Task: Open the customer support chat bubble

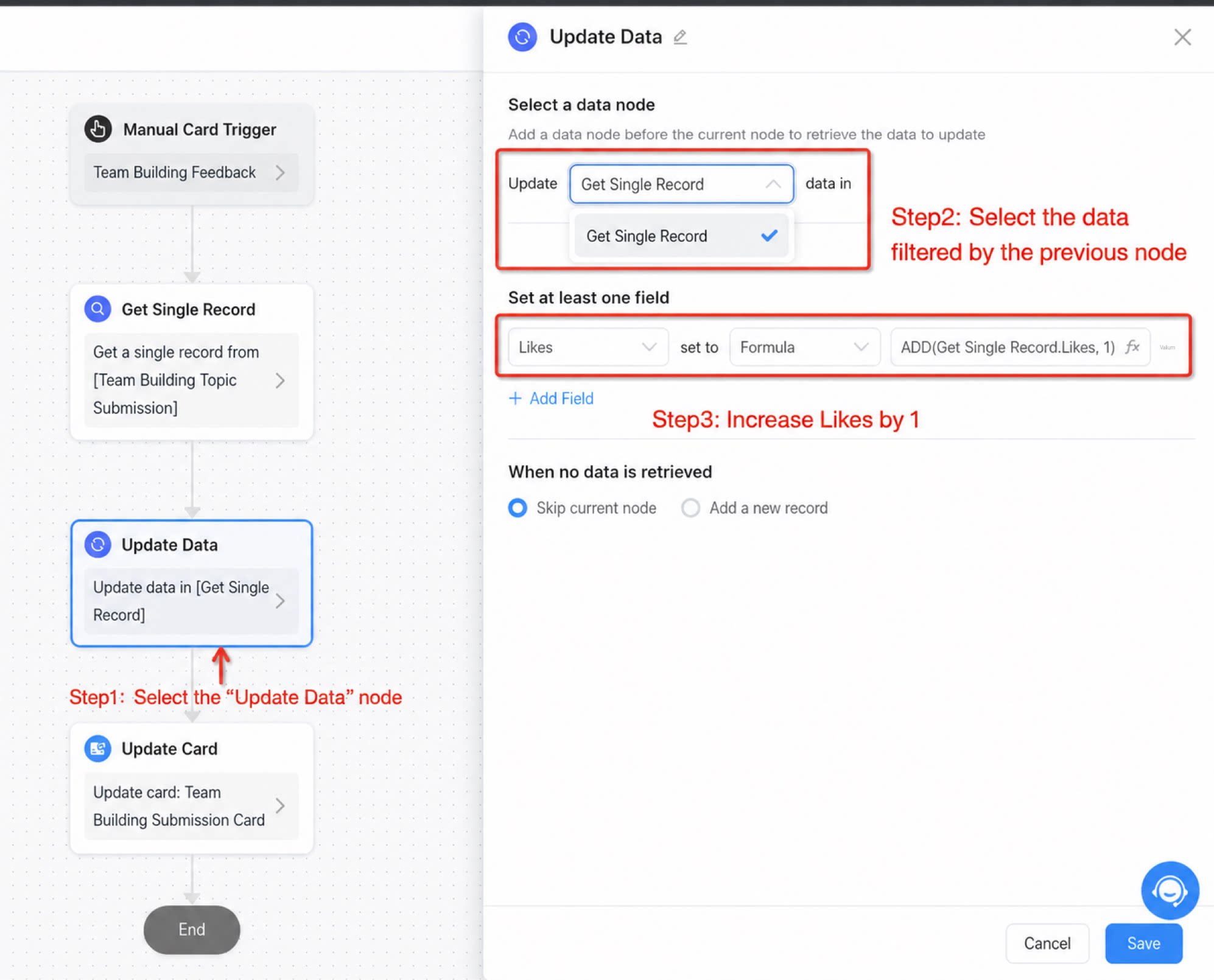Action: pyautogui.click(x=1170, y=891)
